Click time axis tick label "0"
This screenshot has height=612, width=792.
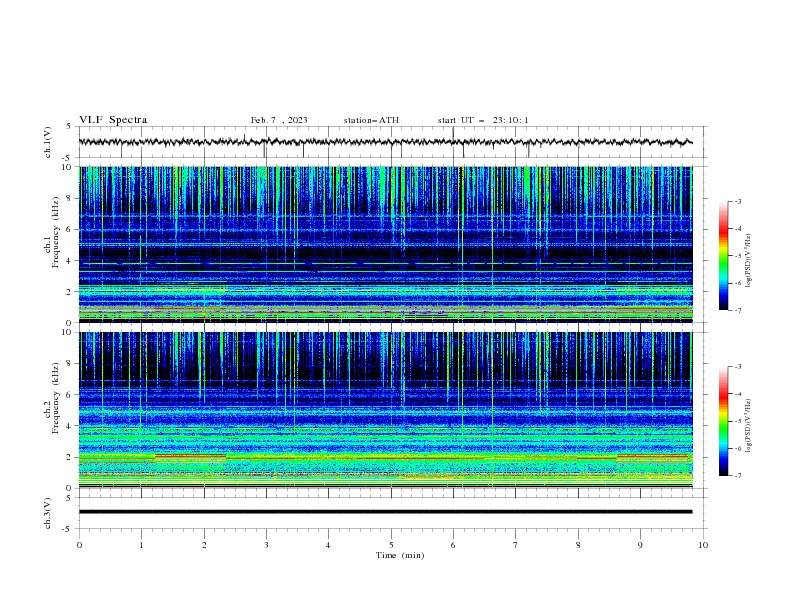tap(79, 545)
